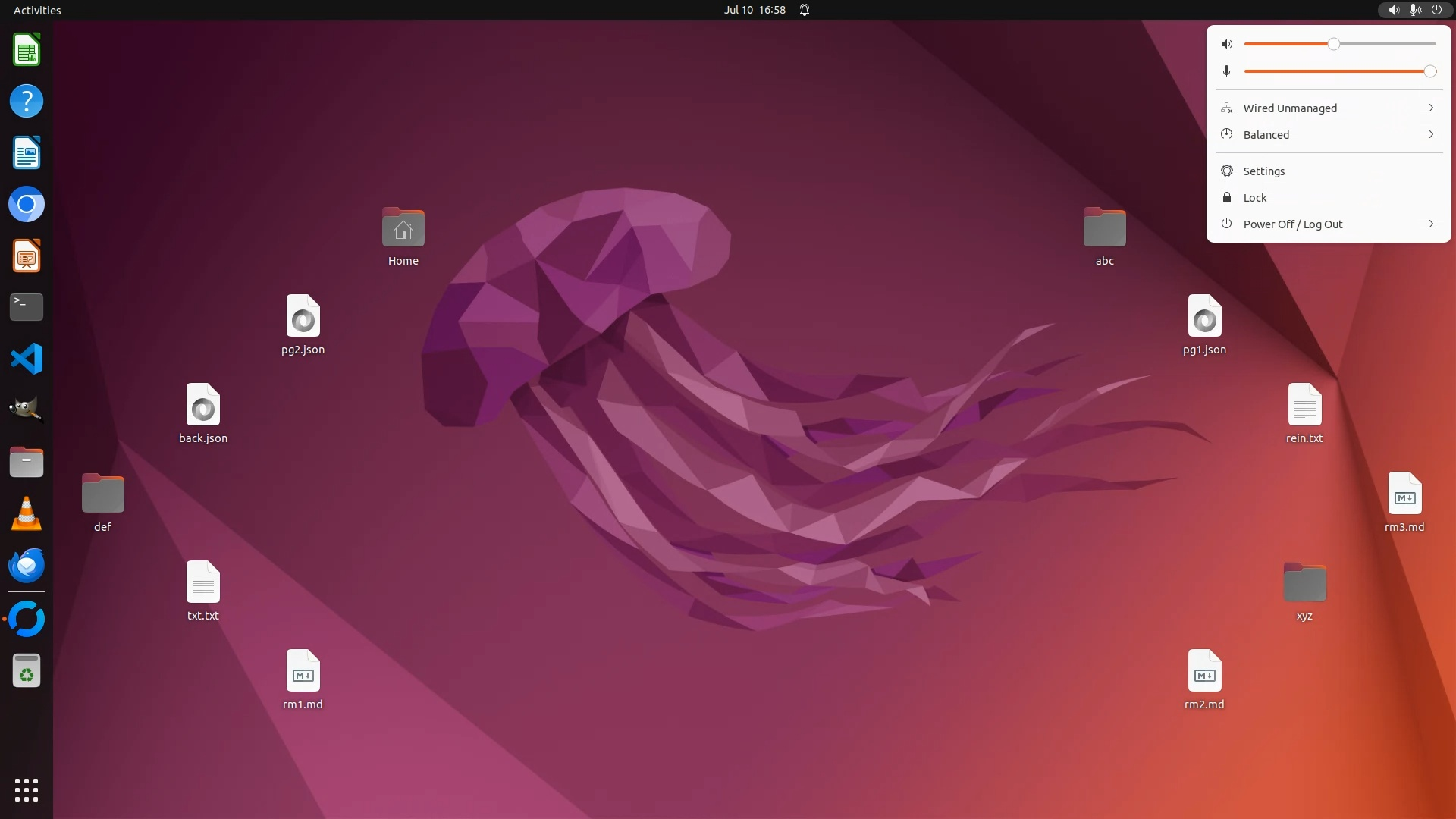Expand the Balanced power mode chevron
1456x819 pixels.
1430,134
